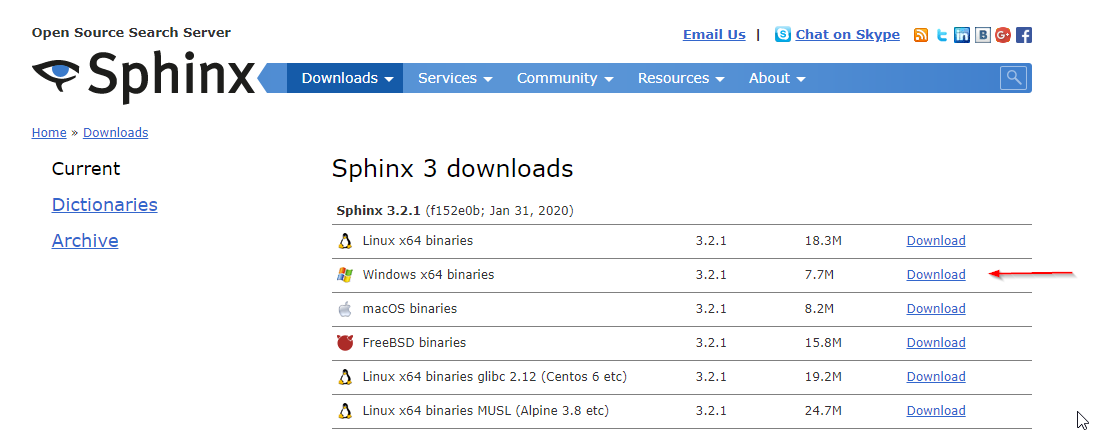Viewport: 1099px width, 444px height.
Task: Open the Google Plus icon link
Action: pyautogui.click(x=1003, y=35)
